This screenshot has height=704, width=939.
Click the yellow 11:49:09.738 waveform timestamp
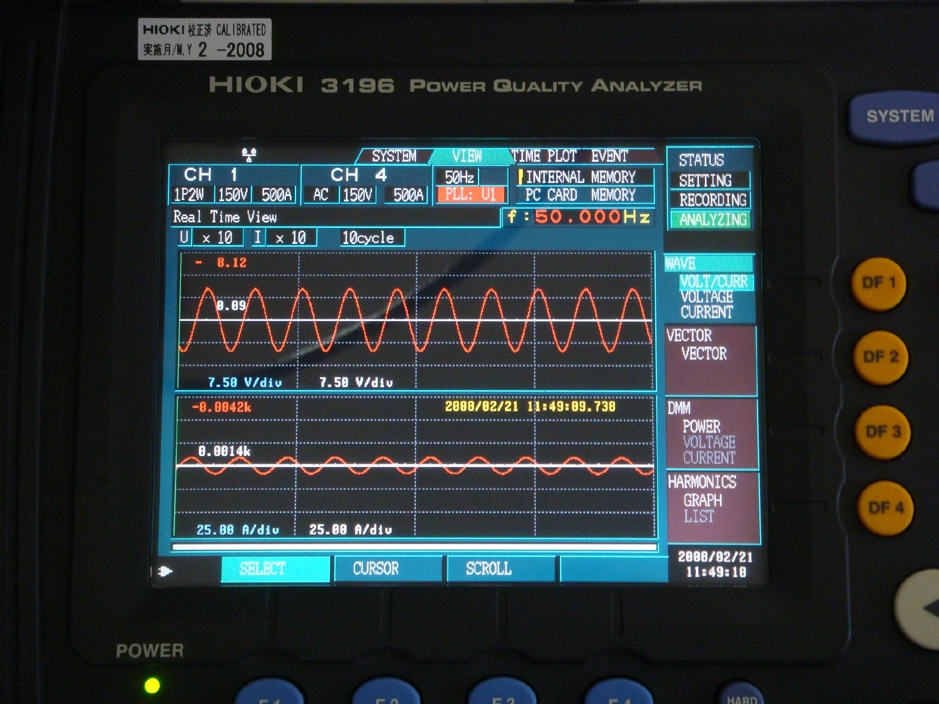pos(571,407)
